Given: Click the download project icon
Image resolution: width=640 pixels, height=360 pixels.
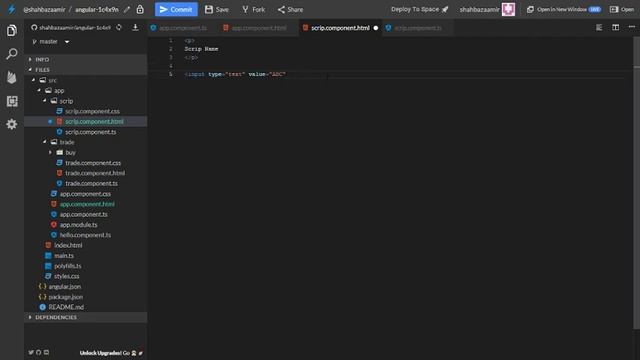Looking at the screenshot, I should click(135, 27).
